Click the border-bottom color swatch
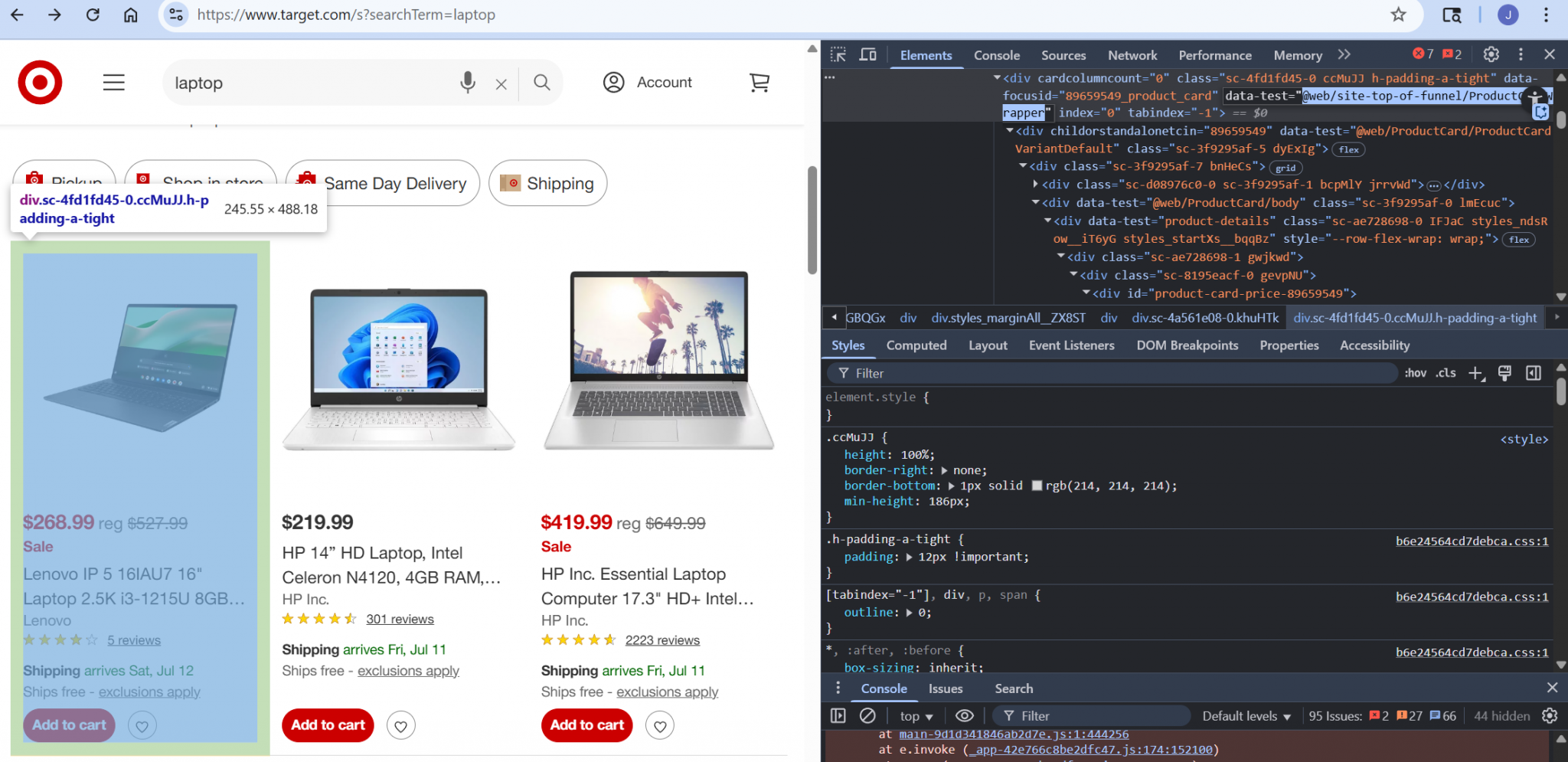This screenshot has height=762, width=1568. pos(1037,486)
